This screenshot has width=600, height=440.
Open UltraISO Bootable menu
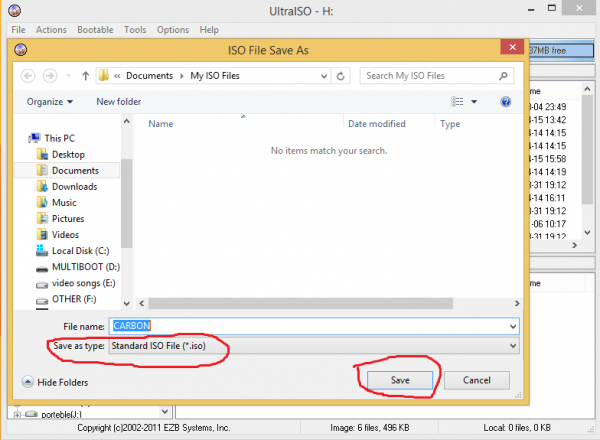pos(95,30)
